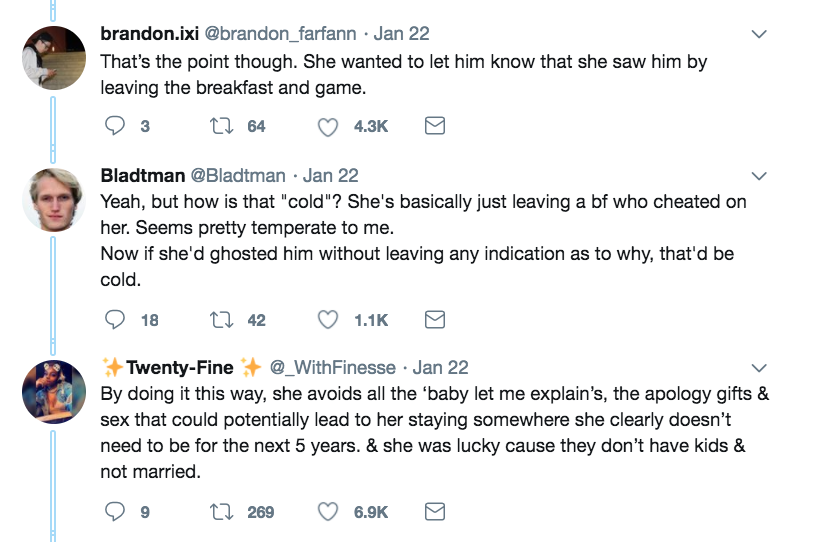Like Bladtman's tweet about ghosting
The height and width of the screenshot is (542, 816).
[329, 320]
